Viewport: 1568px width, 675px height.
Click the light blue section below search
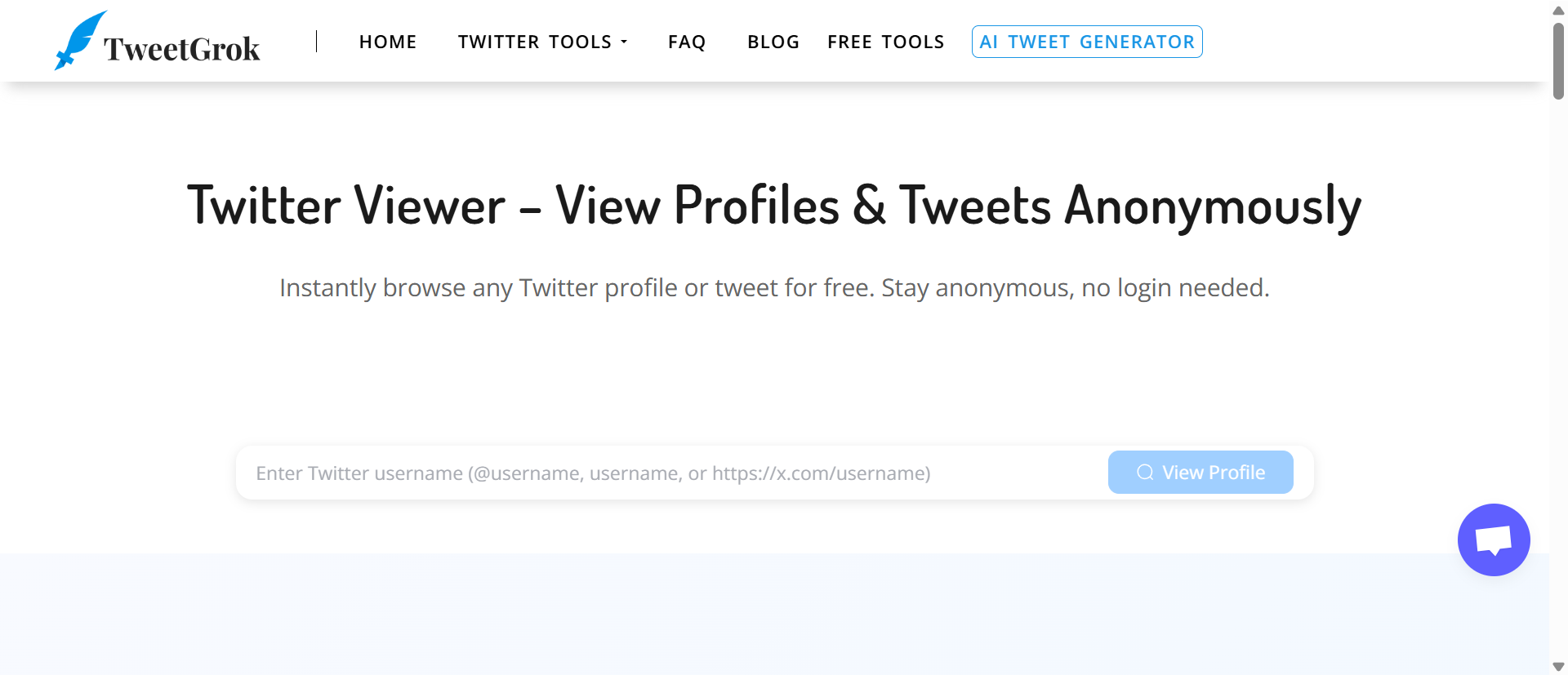(774, 614)
